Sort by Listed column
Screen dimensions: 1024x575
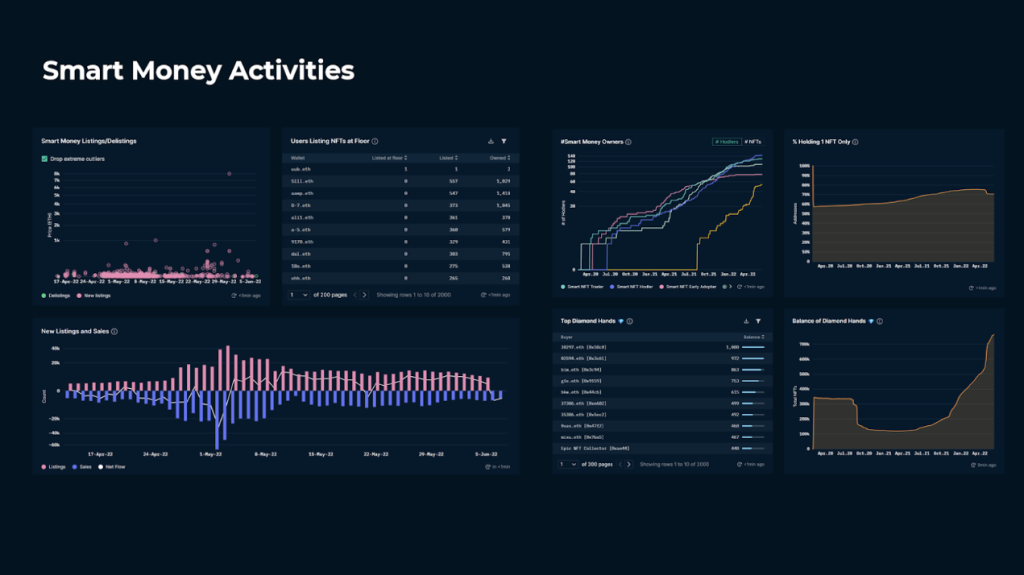[448, 158]
